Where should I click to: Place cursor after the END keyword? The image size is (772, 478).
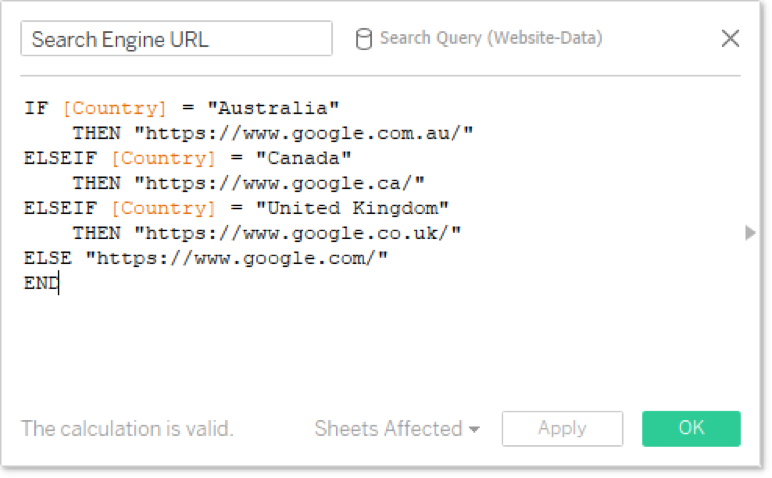click(59, 283)
